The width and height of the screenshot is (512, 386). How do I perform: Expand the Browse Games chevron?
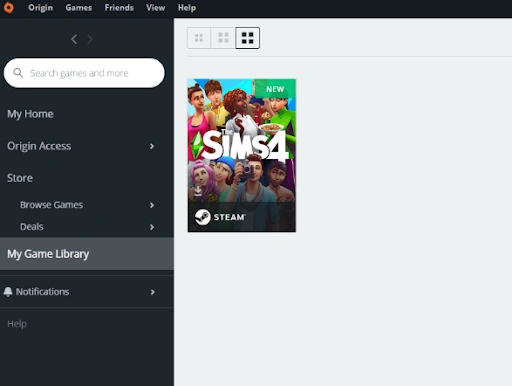click(x=152, y=205)
